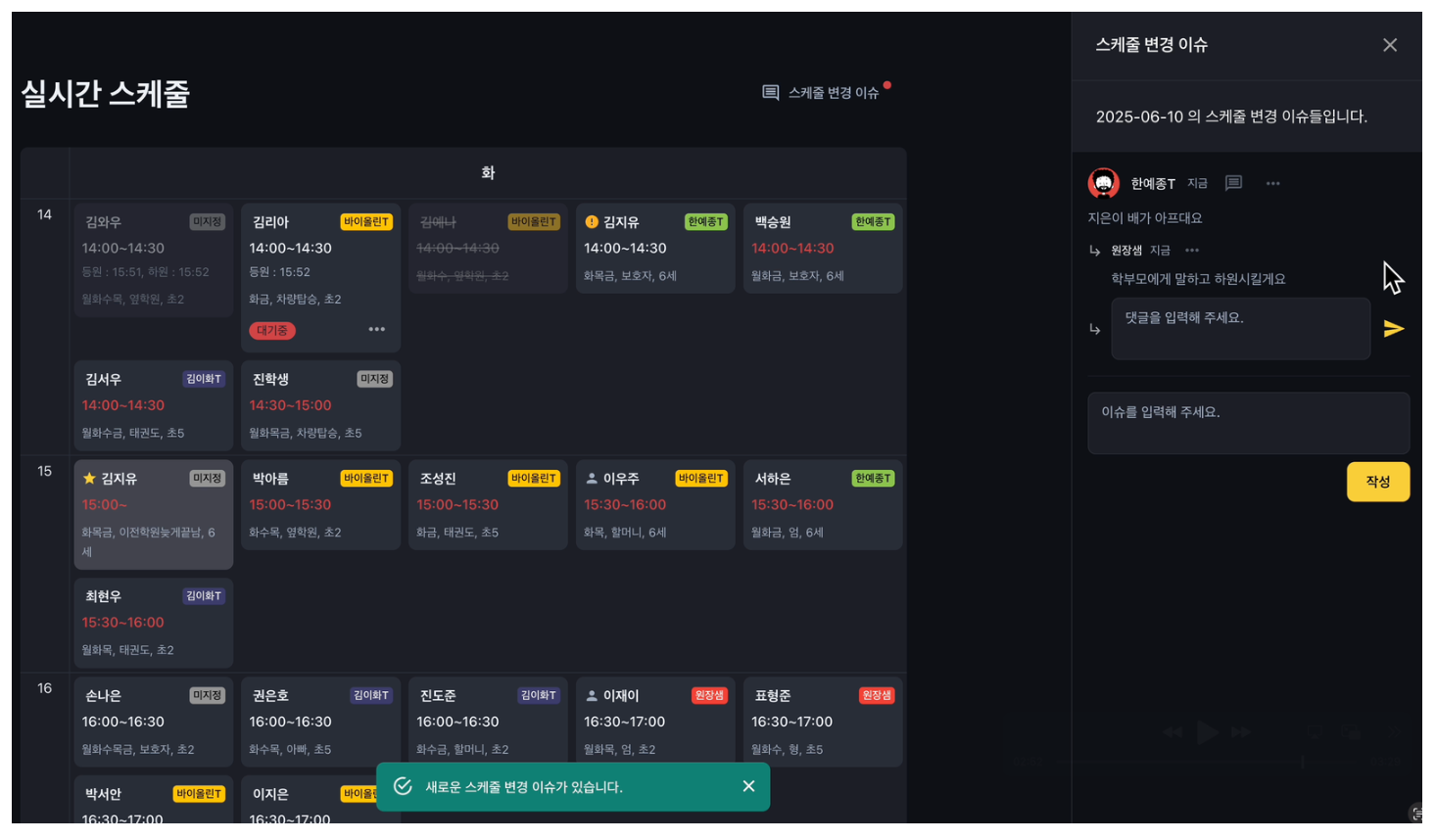Click the 실시간 스케줄 page title

tap(105, 94)
